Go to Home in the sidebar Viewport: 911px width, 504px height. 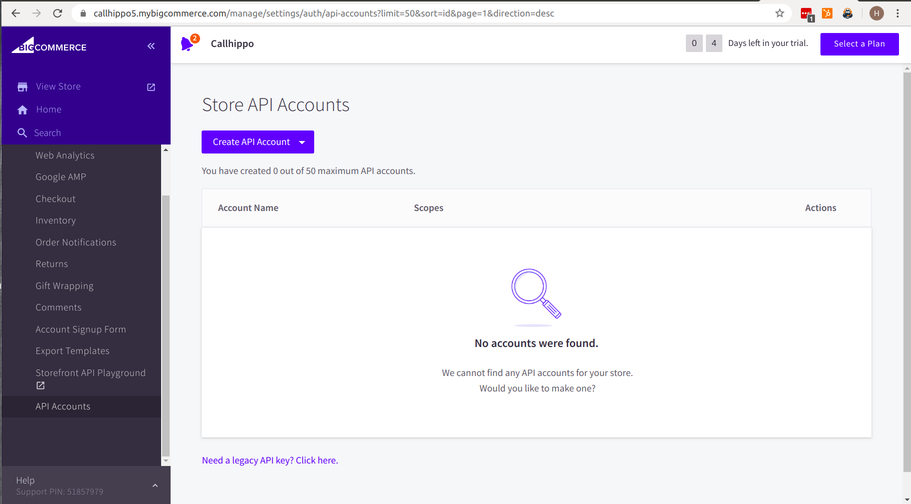(48, 109)
